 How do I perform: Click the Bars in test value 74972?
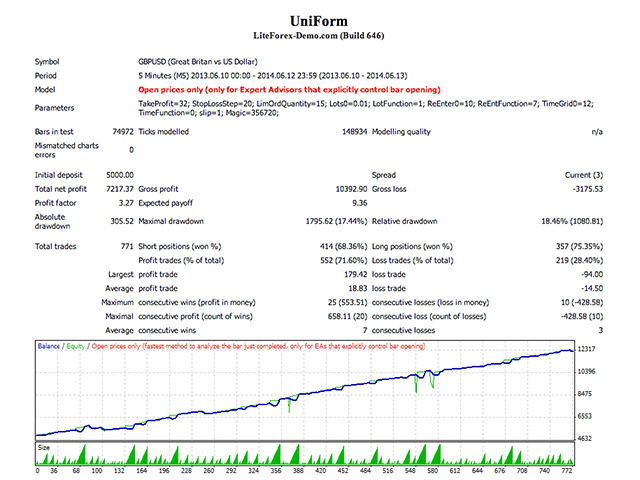123,132
